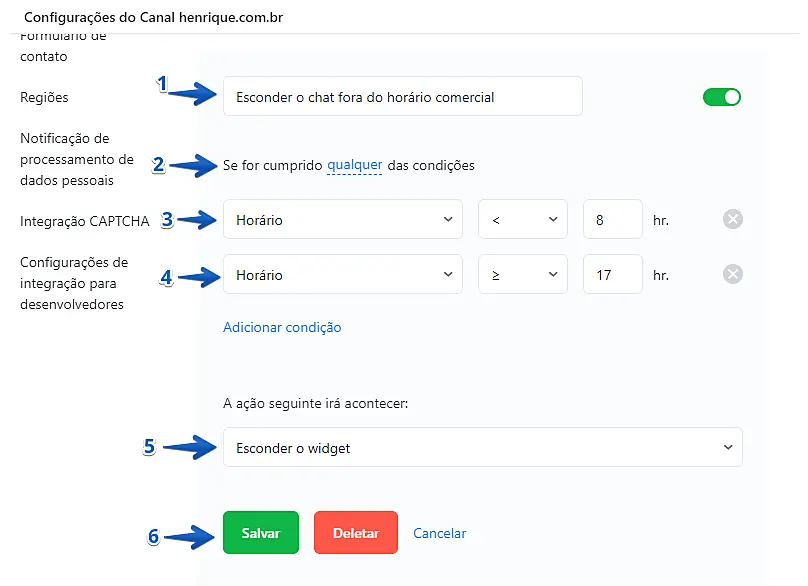
Task: Open the ≥ operator dropdown
Action: click(x=522, y=275)
